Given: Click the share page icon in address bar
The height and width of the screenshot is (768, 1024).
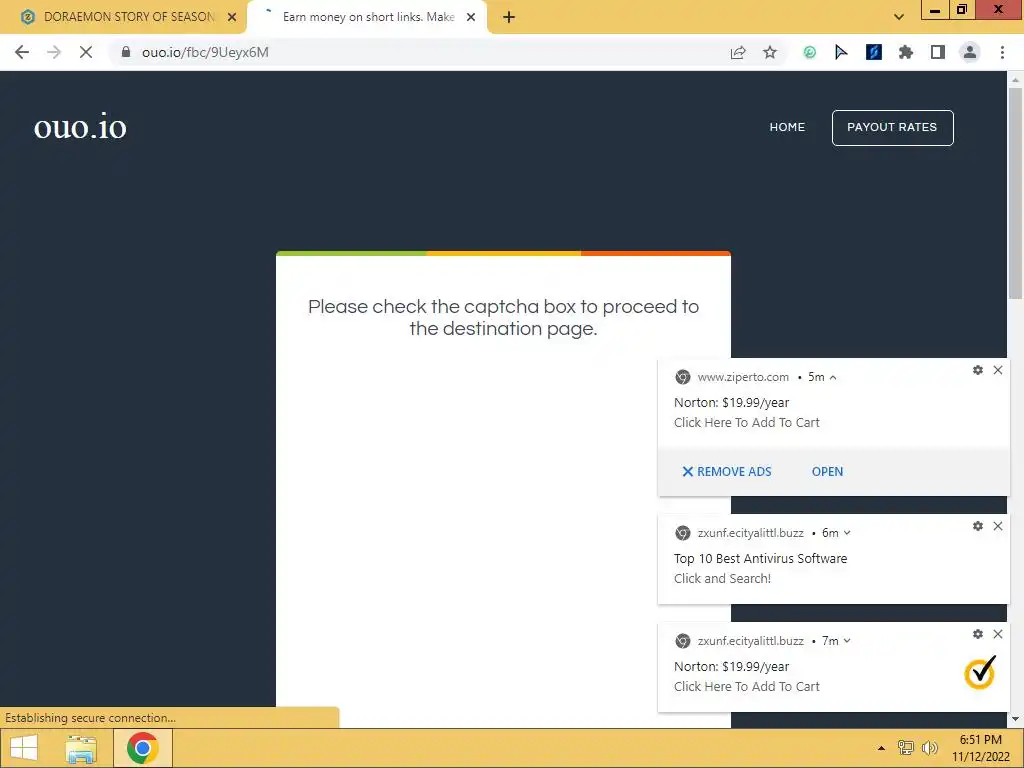Looking at the screenshot, I should (x=738, y=52).
